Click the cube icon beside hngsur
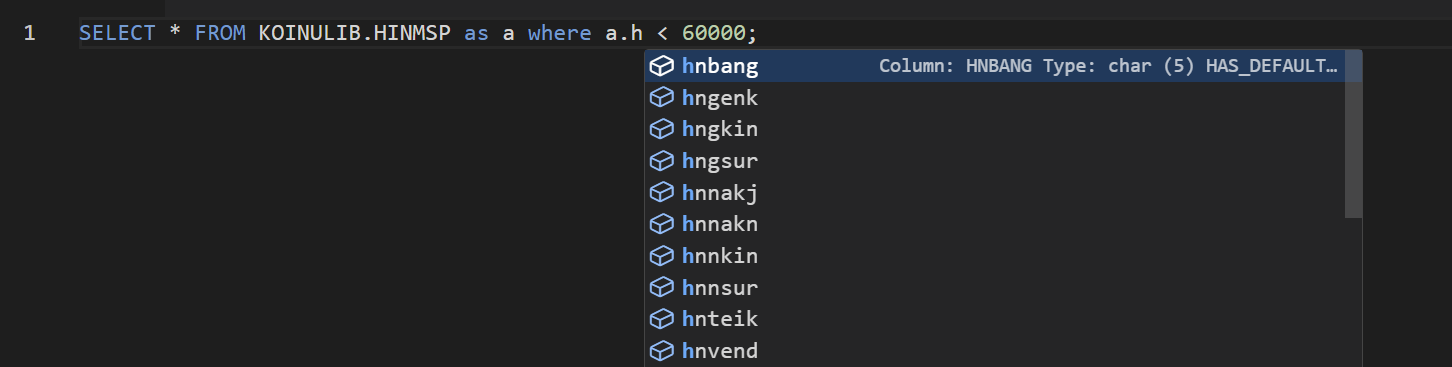The image size is (1452, 367). 660,161
